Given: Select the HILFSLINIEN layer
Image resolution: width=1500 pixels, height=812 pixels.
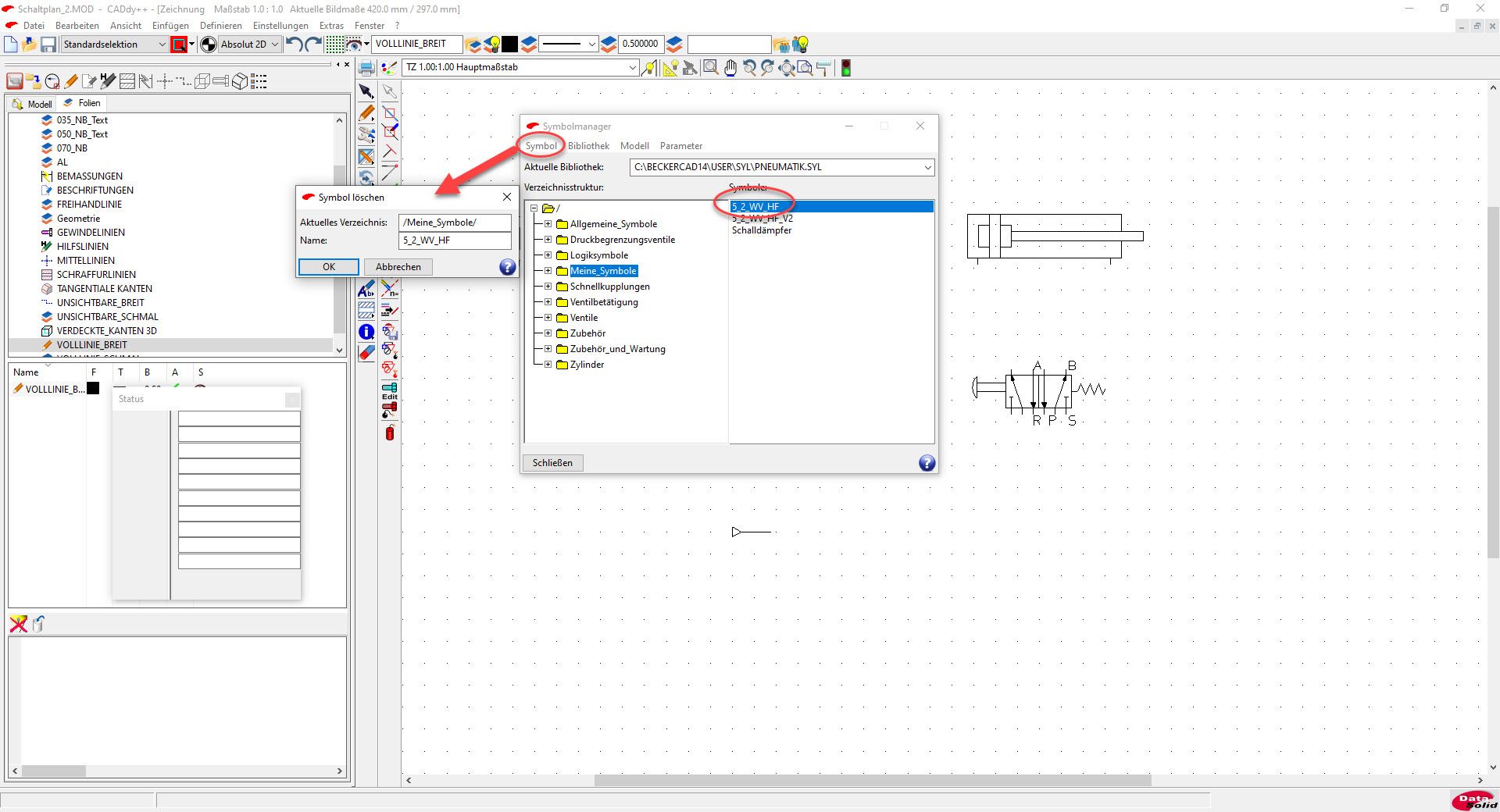Looking at the screenshot, I should point(83,247).
